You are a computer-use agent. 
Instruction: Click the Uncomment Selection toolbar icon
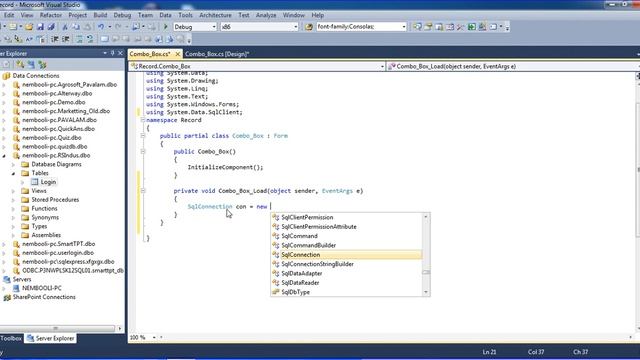(x=90, y=39)
